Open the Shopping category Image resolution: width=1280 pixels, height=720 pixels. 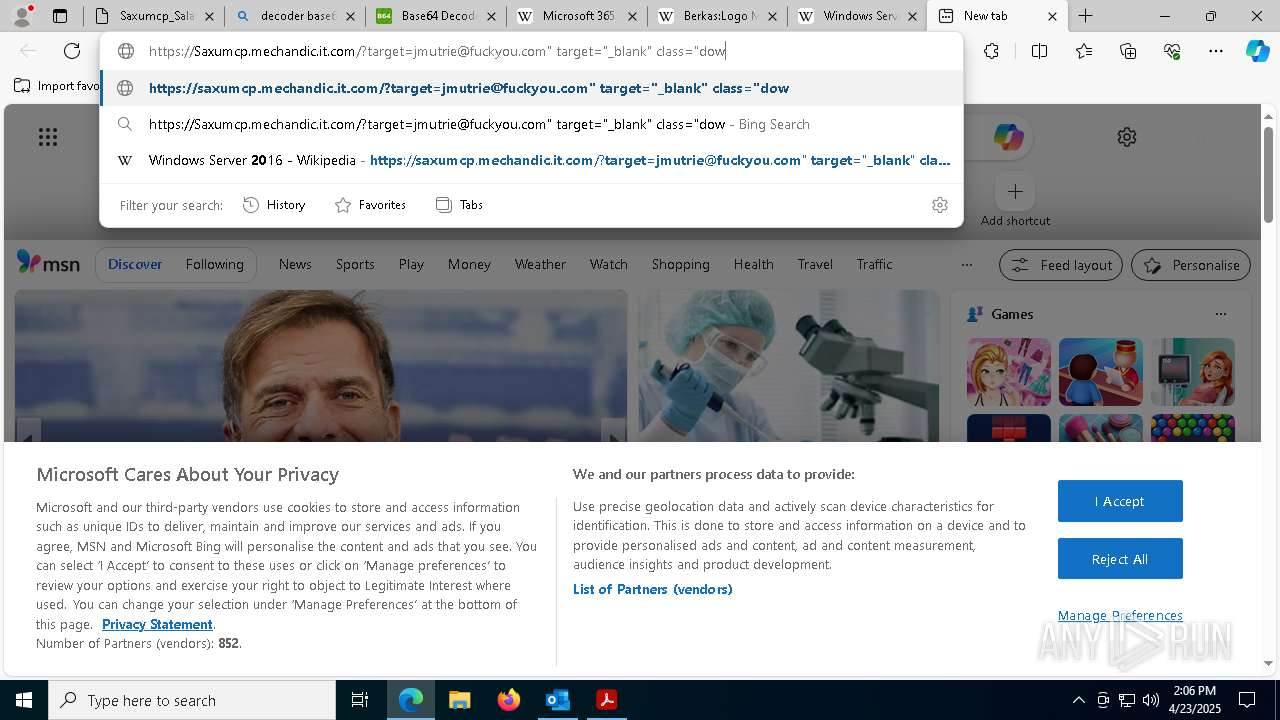pos(680,264)
